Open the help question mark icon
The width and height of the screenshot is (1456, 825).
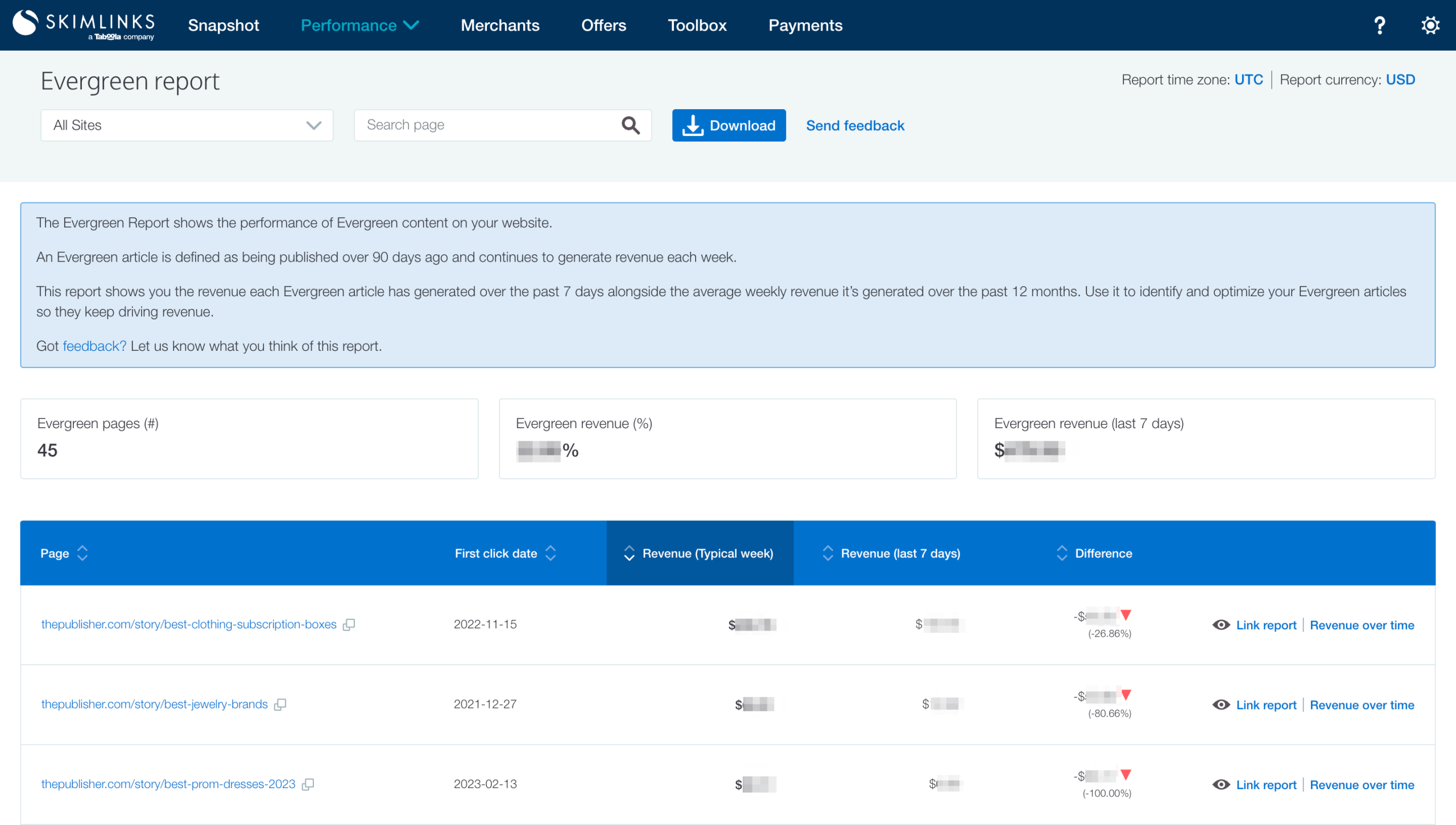click(1379, 26)
